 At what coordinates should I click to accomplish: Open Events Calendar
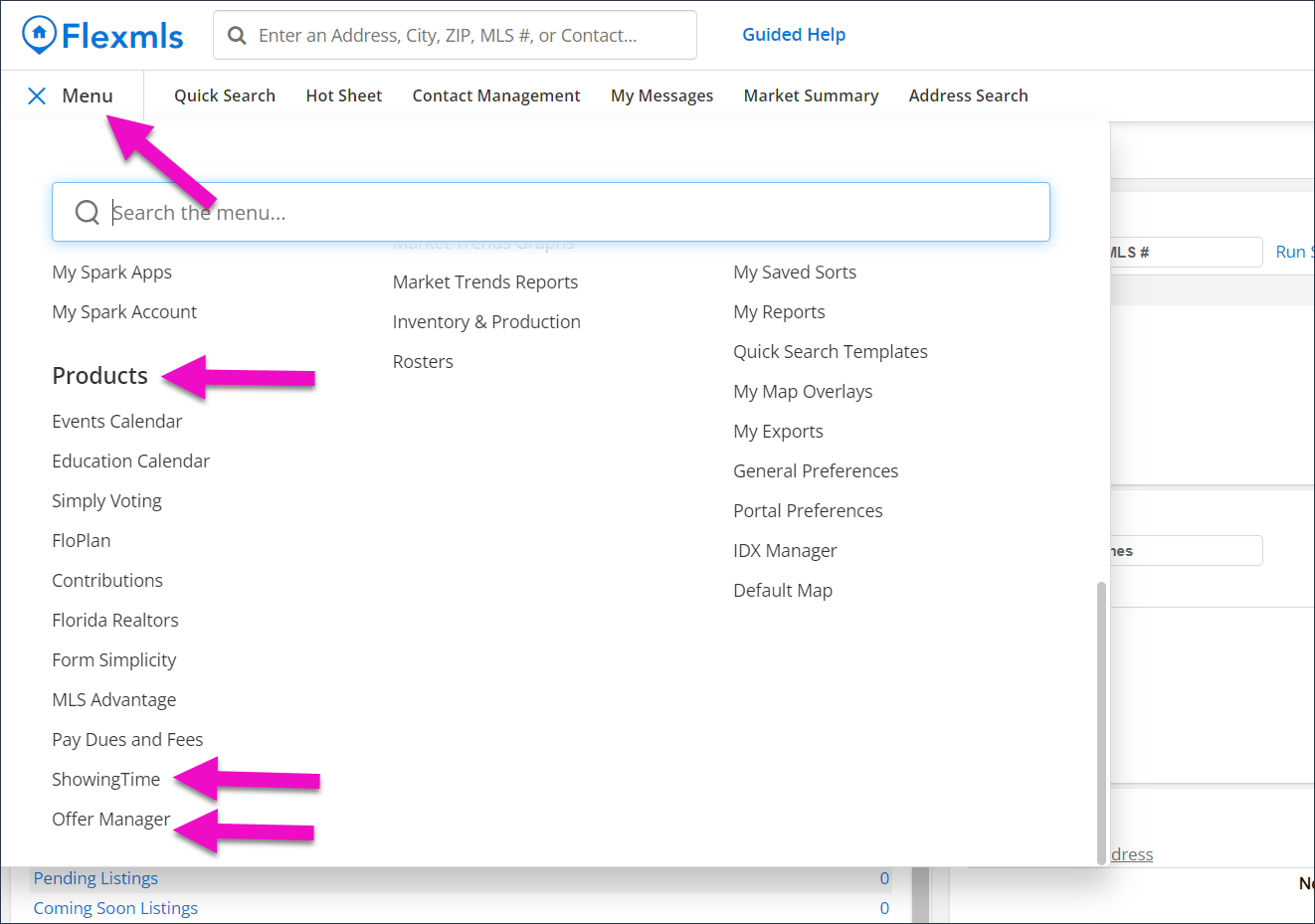(x=117, y=422)
